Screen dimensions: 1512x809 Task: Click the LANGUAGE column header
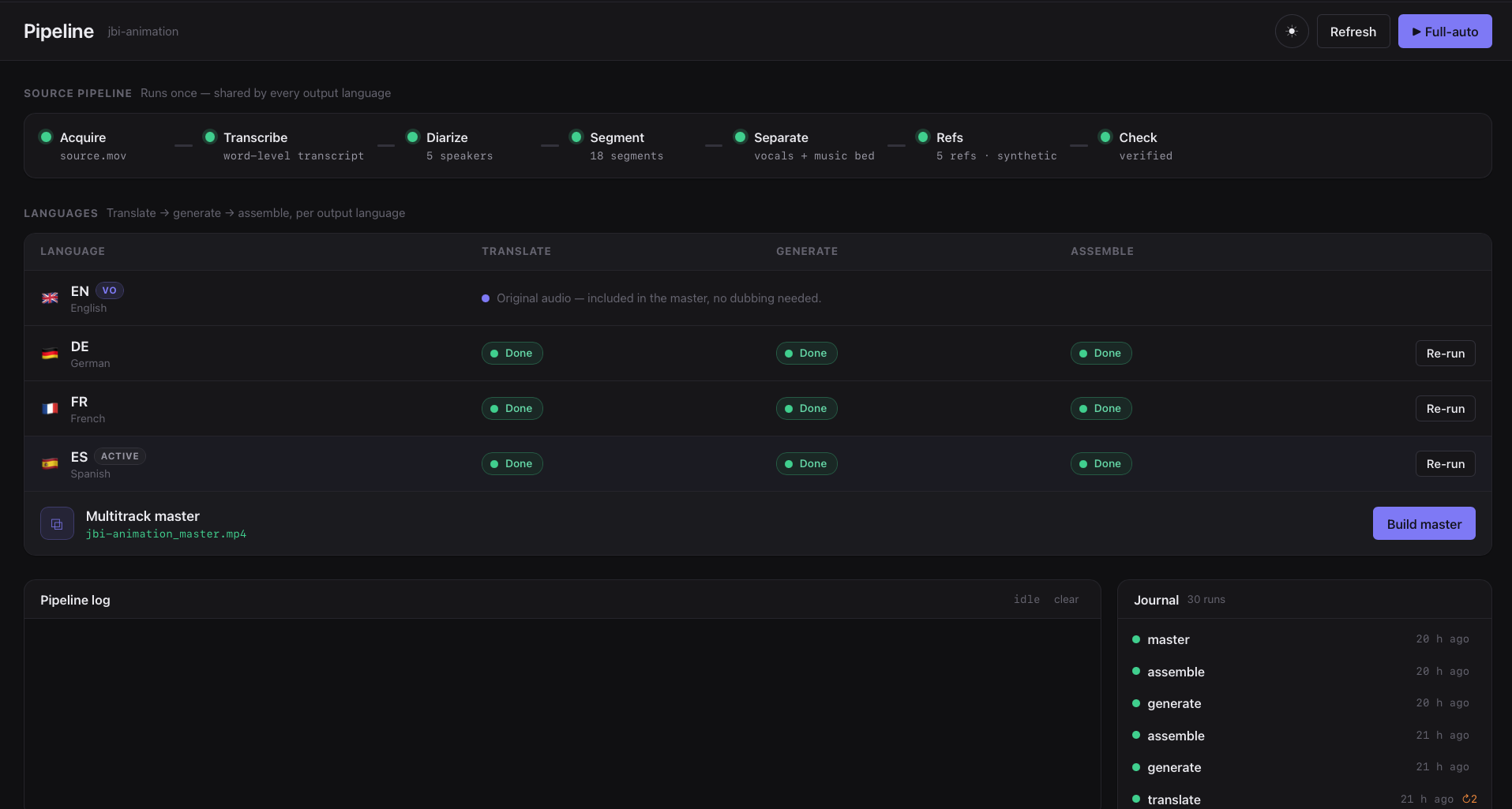(x=73, y=251)
